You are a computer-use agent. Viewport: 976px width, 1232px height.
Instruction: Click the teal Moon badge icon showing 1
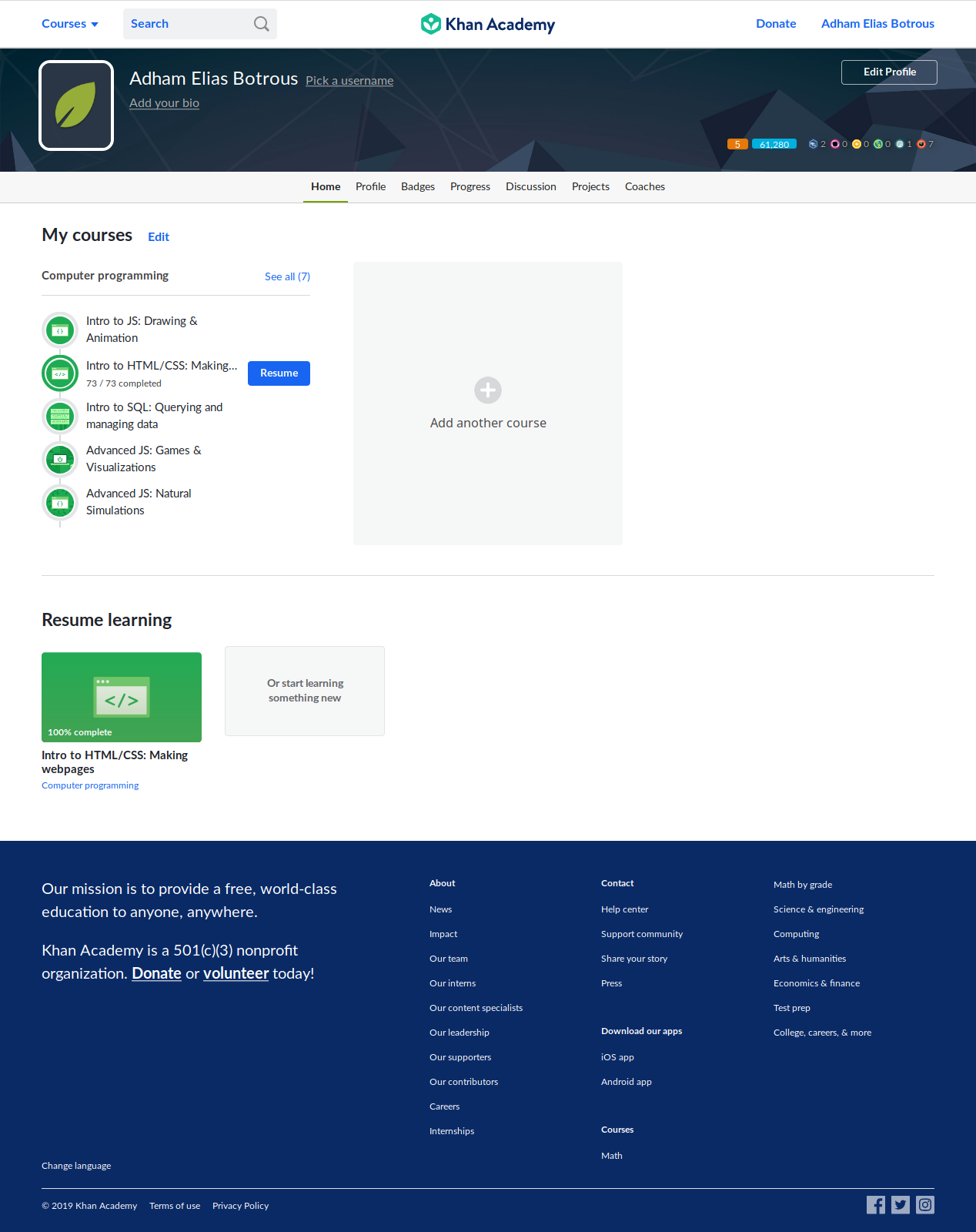tap(899, 144)
